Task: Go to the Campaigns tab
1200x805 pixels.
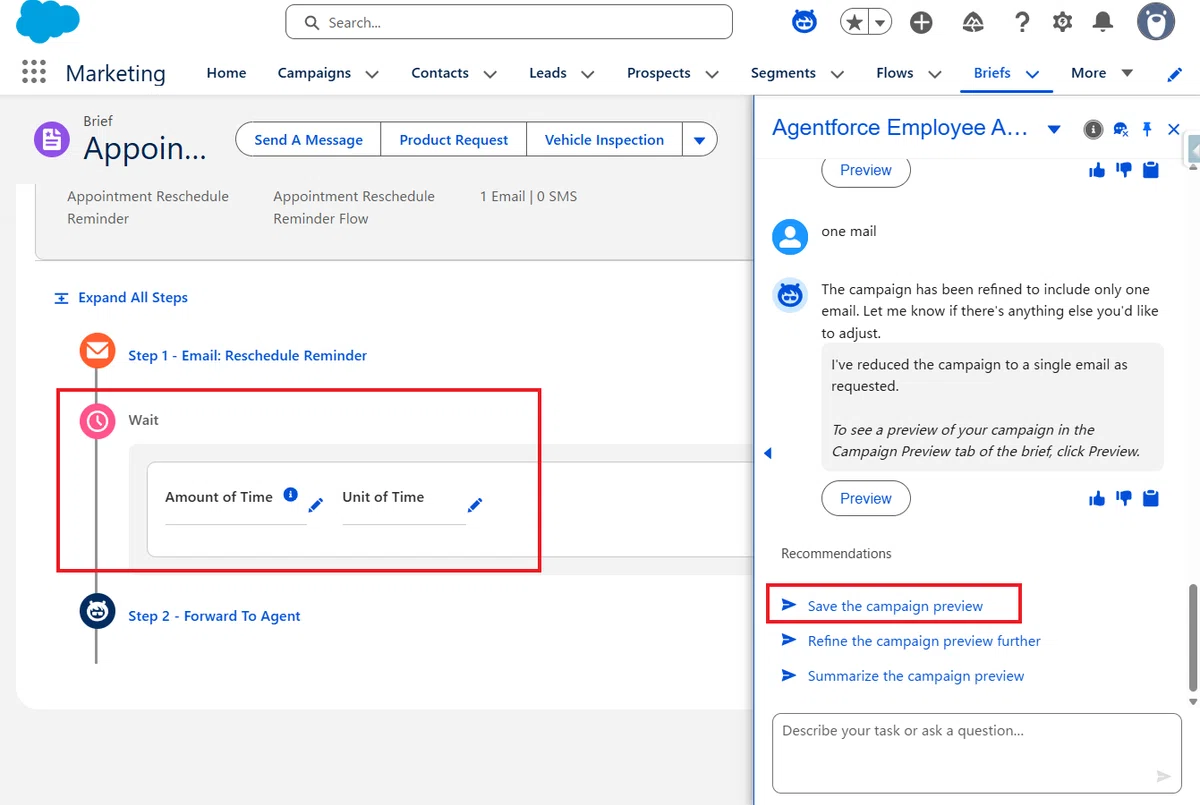Action: pyautogui.click(x=314, y=73)
